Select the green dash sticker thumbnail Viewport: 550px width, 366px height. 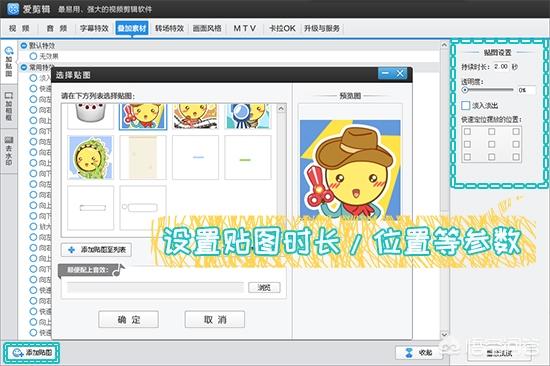coord(248,158)
